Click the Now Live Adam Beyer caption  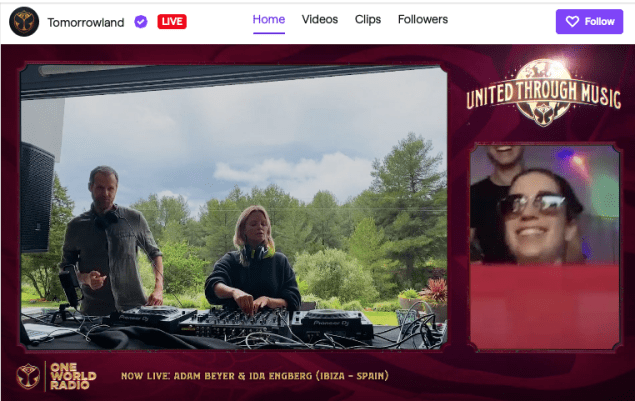254,377
